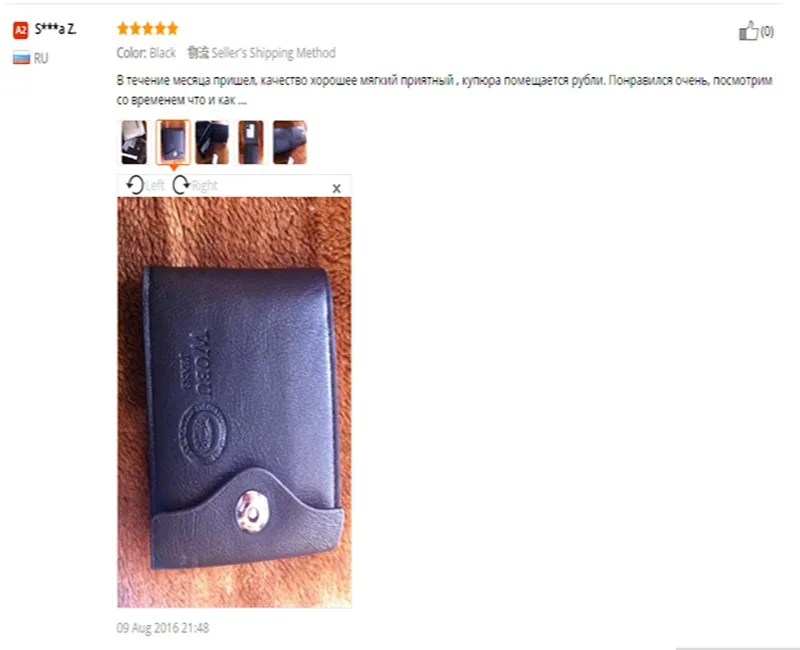This screenshot has width=800, height=650.
Task: Click the Russian flag icon
Action: click(x=21, y=58)
